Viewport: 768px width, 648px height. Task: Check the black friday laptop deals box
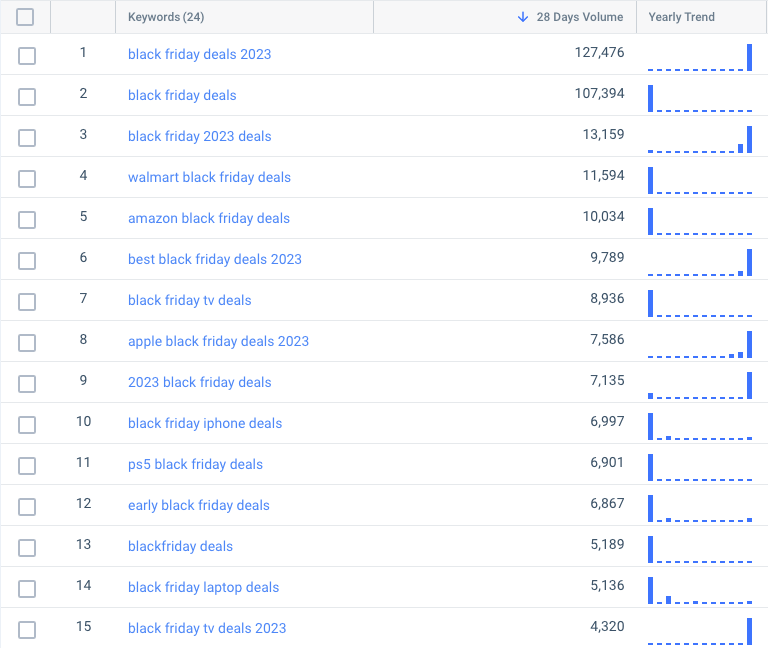[27, 589]
